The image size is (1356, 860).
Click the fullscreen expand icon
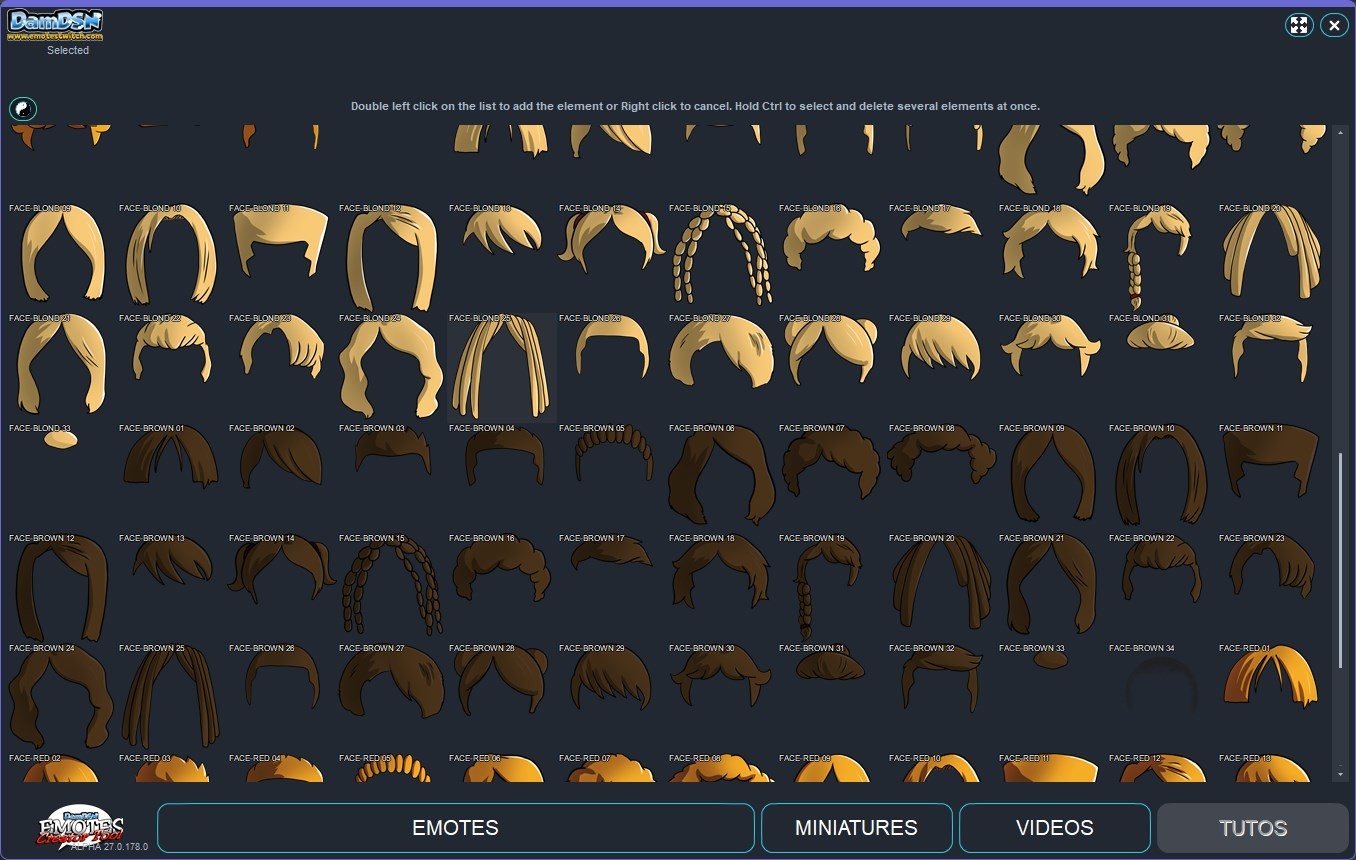coord(1299,25)
